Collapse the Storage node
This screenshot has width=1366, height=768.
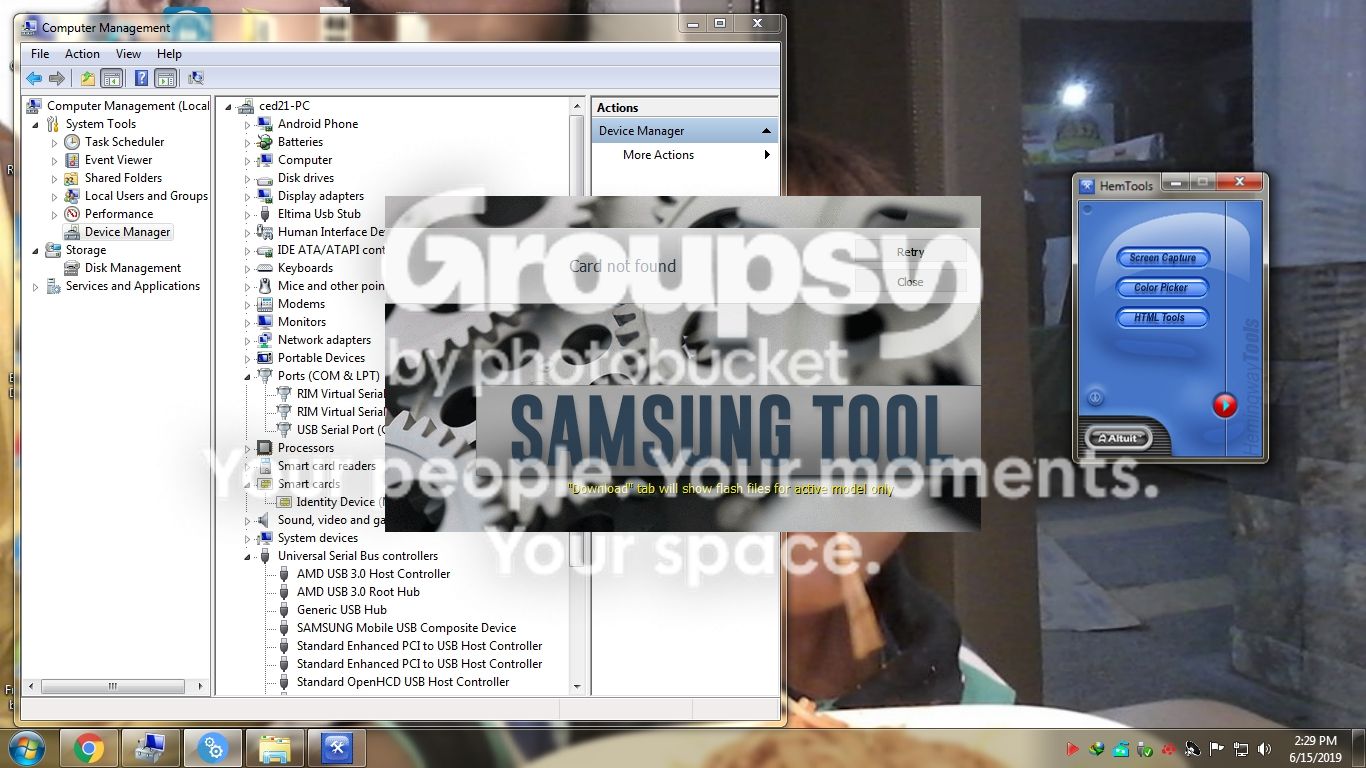[x=37, y=250]
